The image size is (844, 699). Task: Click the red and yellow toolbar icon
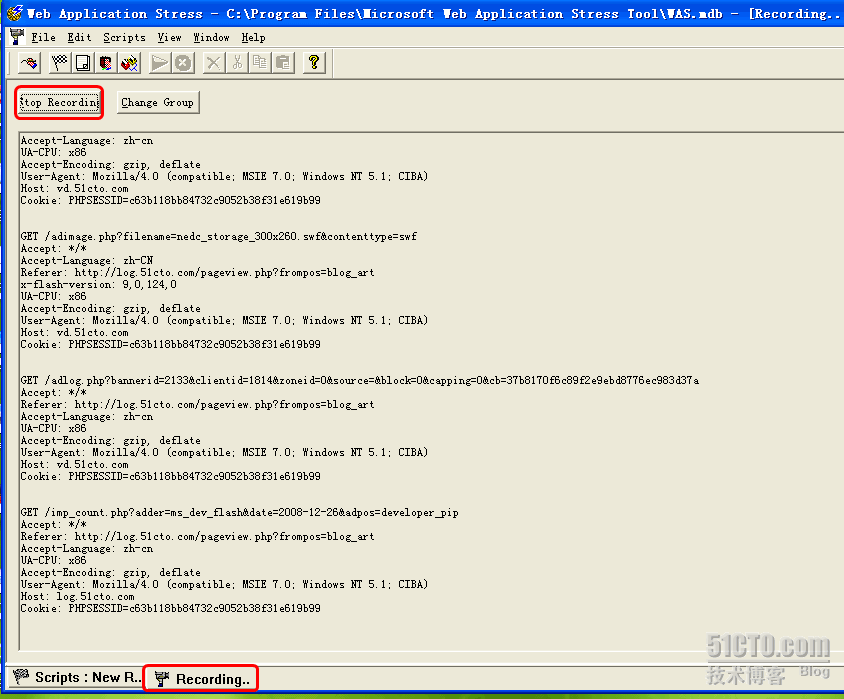pos(129,63)
